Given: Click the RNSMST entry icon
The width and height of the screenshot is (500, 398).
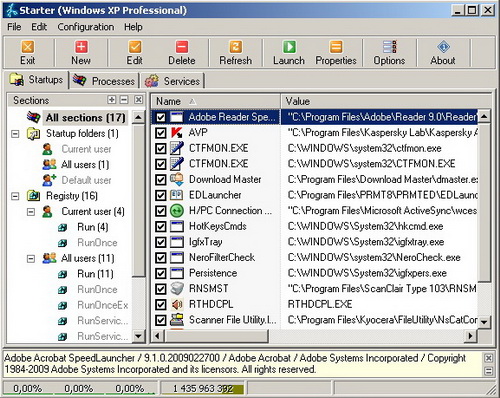Looking at the screenshot, I should pyautogui.click(x=177, y=289).
